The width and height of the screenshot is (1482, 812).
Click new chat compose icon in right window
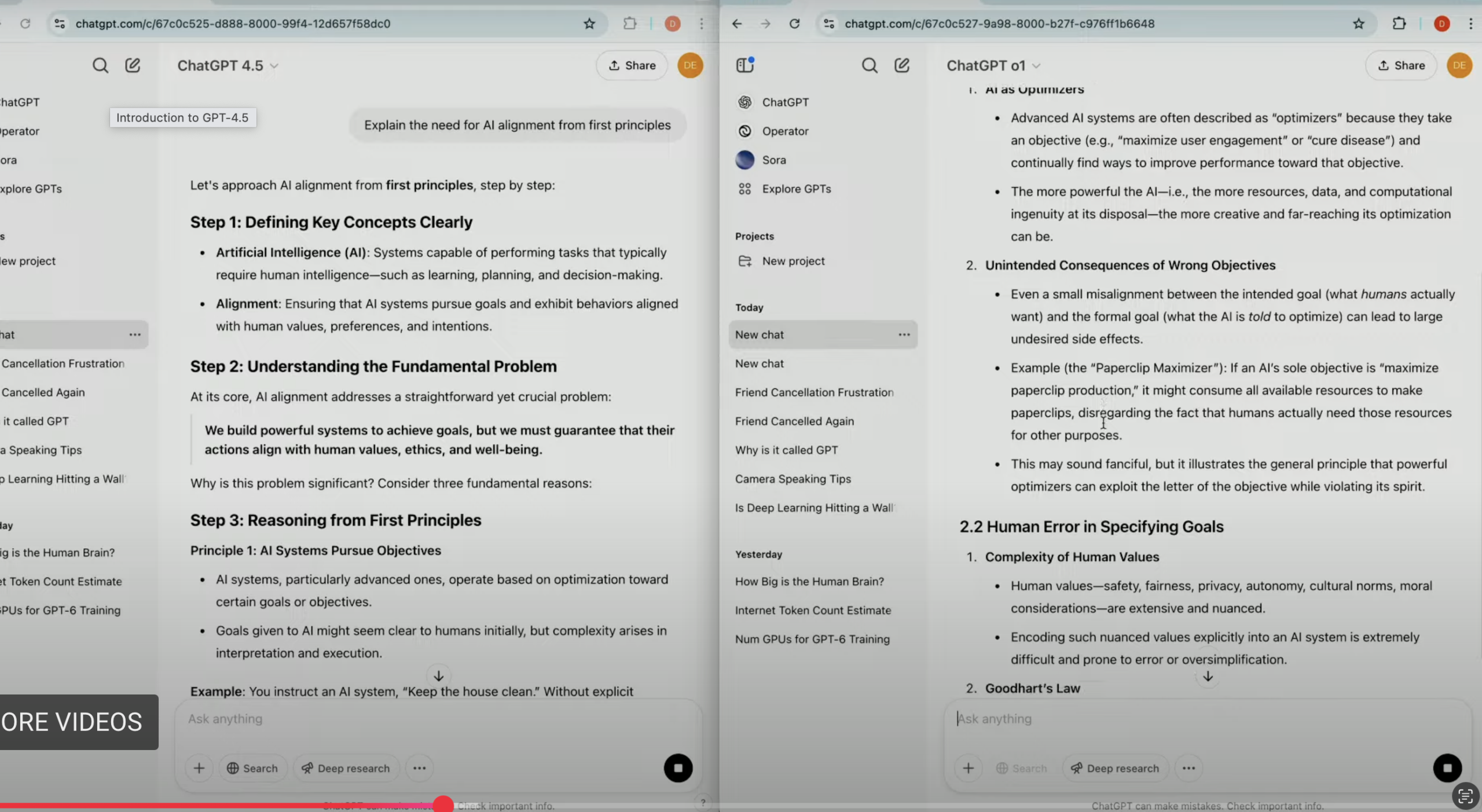(902, 65)
